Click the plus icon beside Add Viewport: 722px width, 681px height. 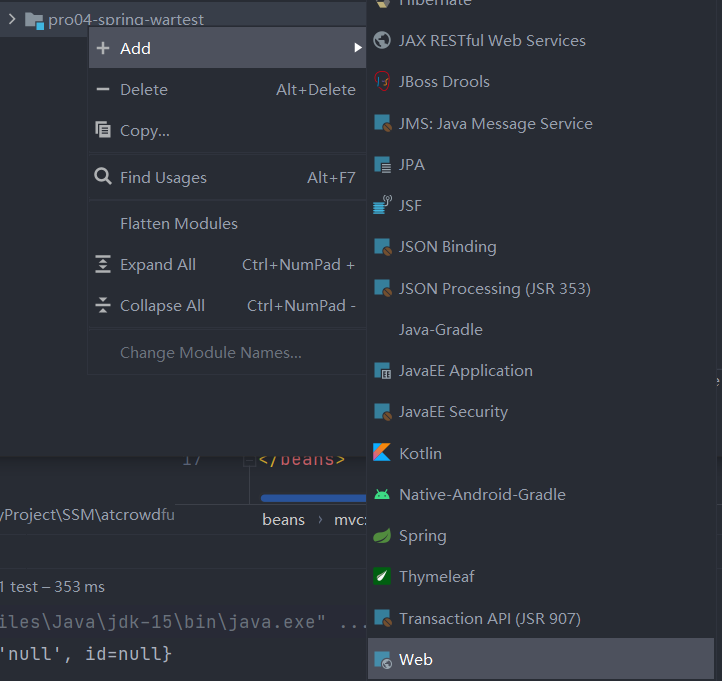(103, 48)
